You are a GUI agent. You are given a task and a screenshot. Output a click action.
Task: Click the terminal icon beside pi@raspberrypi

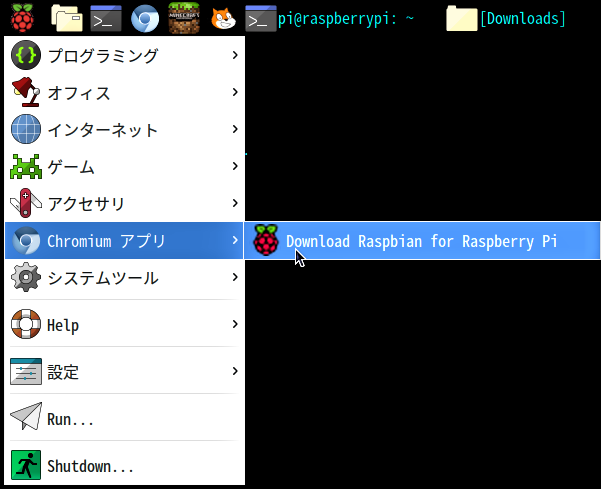(261, 18)
